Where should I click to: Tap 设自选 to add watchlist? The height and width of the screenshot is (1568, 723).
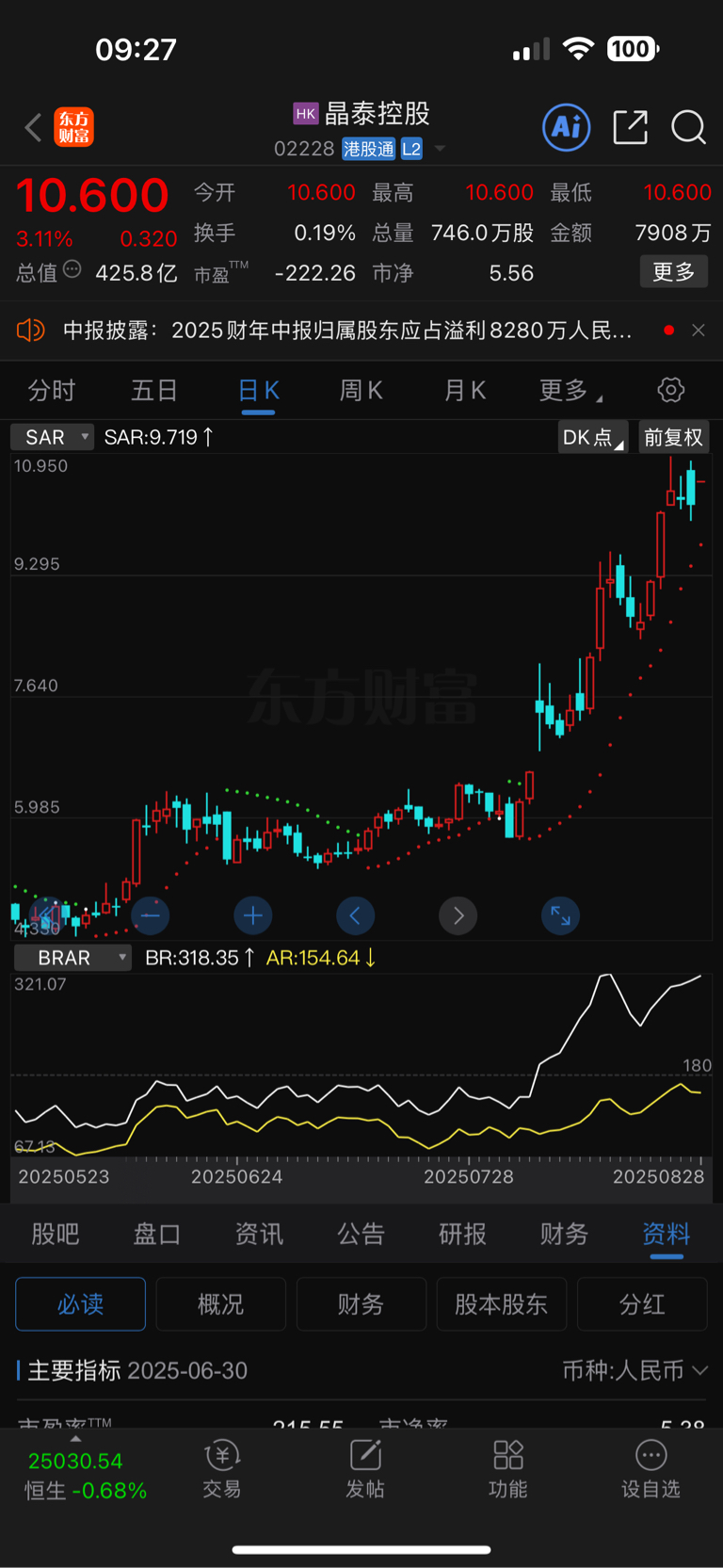coord(651,1468)
